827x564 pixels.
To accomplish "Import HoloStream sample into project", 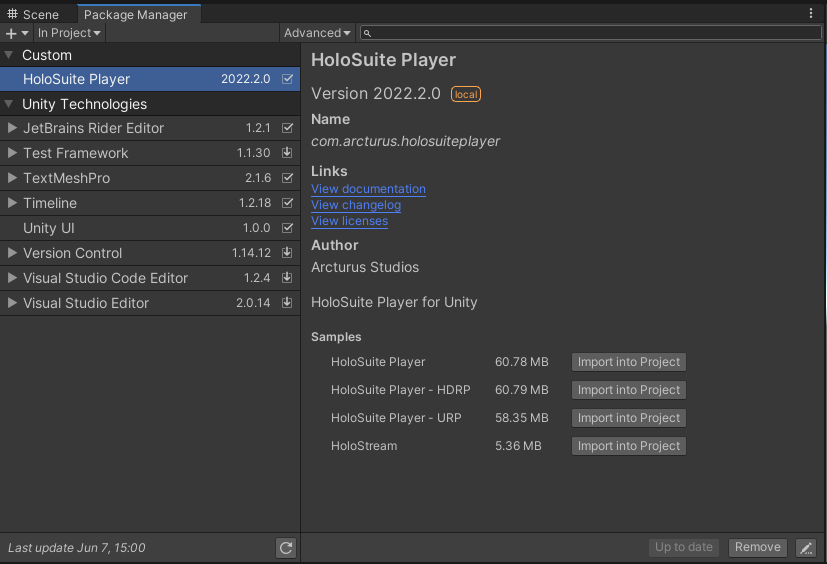I will [x=629, y=446].
